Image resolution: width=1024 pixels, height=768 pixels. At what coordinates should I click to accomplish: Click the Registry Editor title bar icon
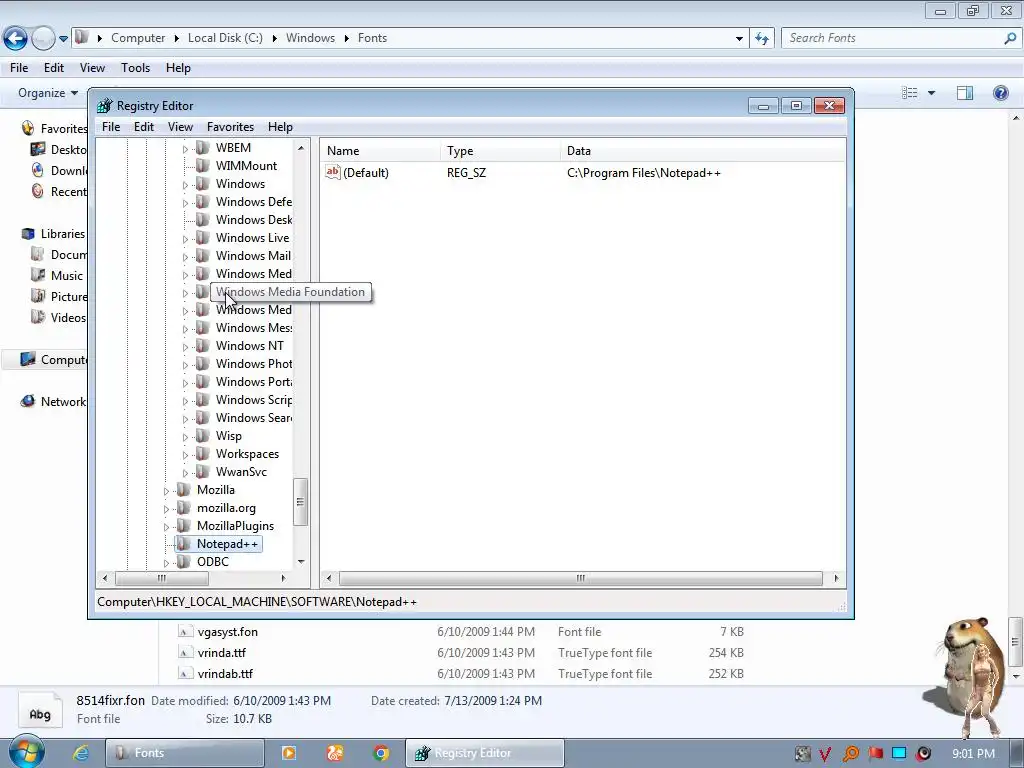[104, 106]
